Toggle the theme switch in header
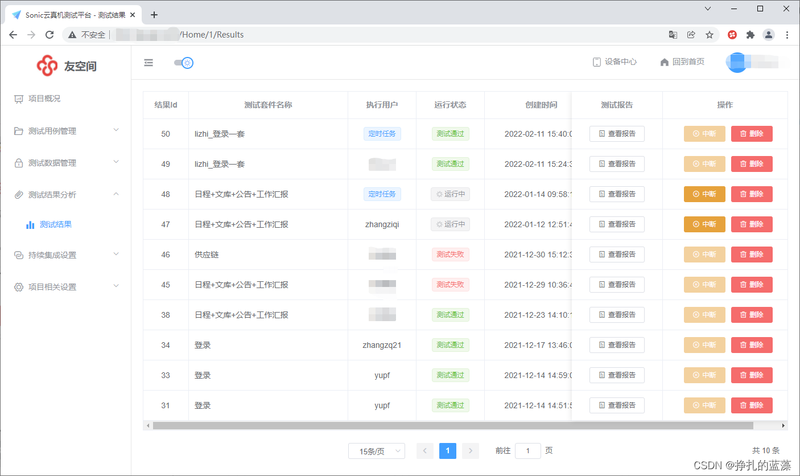800x476 pixels. point(184,63)
